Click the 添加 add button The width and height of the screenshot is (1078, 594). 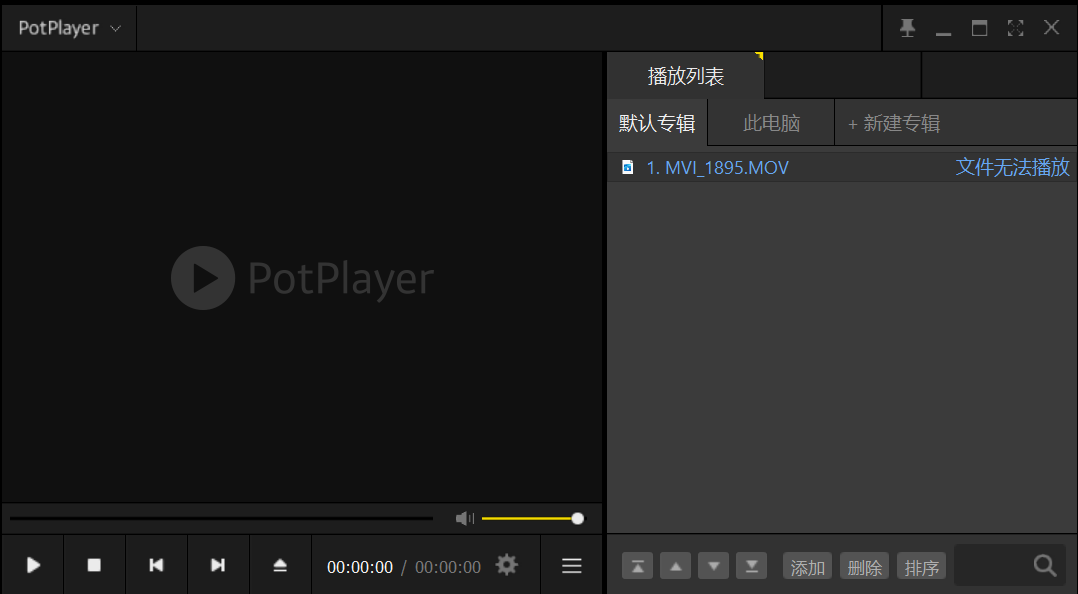(x=808, y=566)
